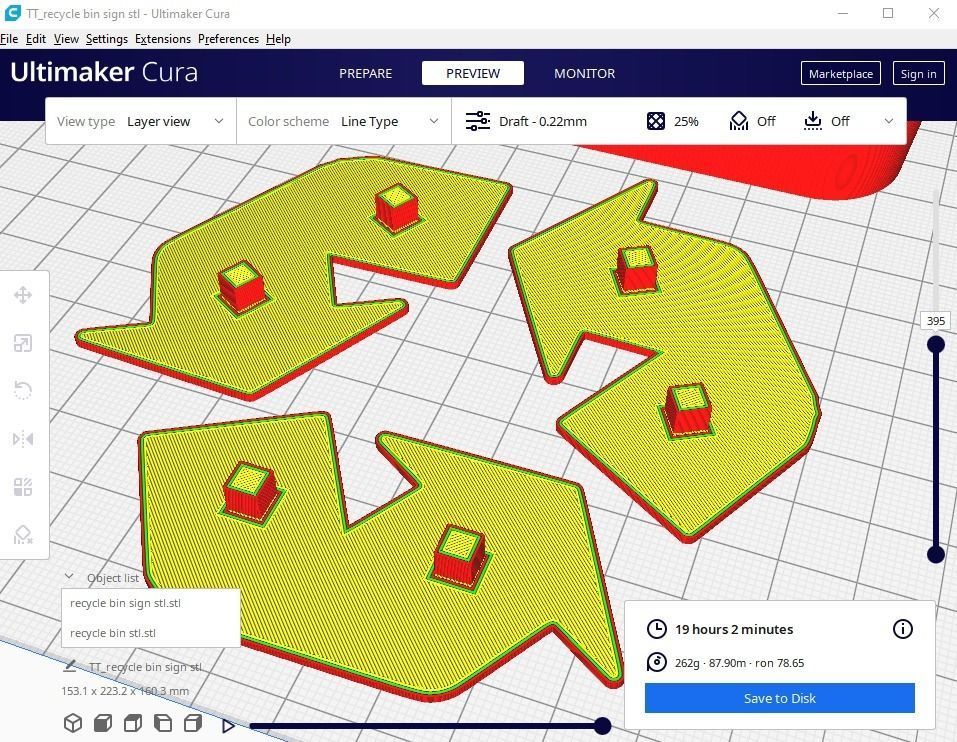Viewport: 957px width, 742px height.
Task: Open the Preferences menu
Action: 228,39
